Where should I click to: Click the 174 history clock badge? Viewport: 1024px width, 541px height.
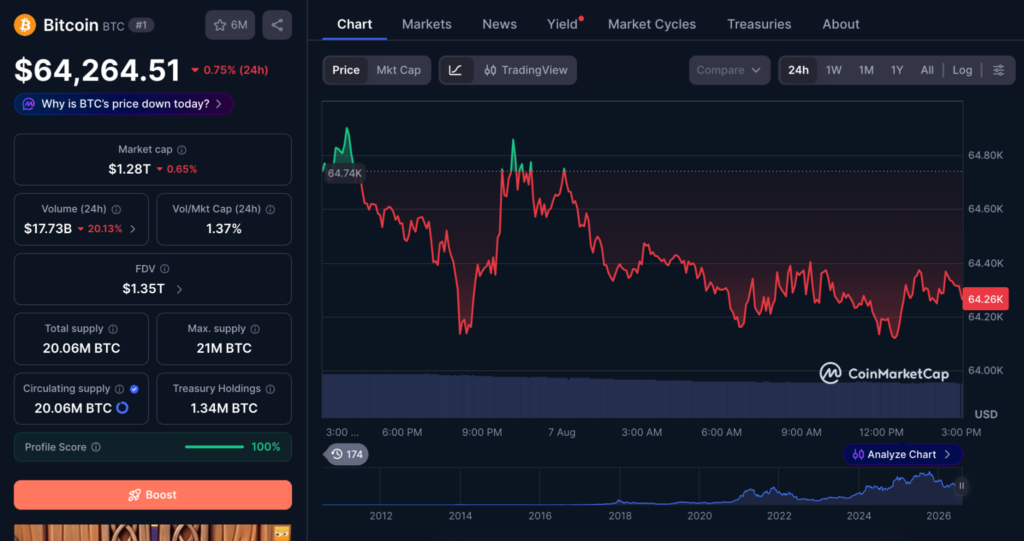coord(346,454)
